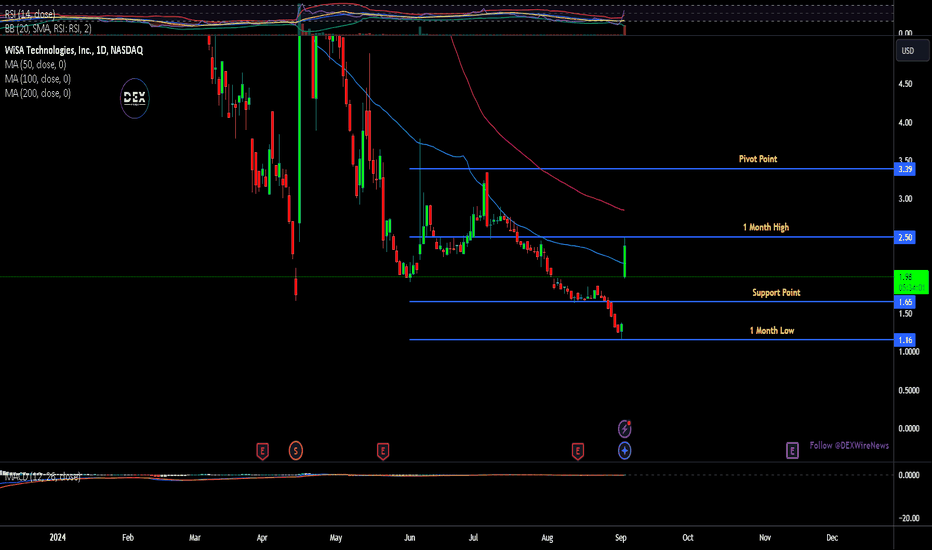Click the stock split S marker
This screenshot has height=550, width=932.
point(295,451)
